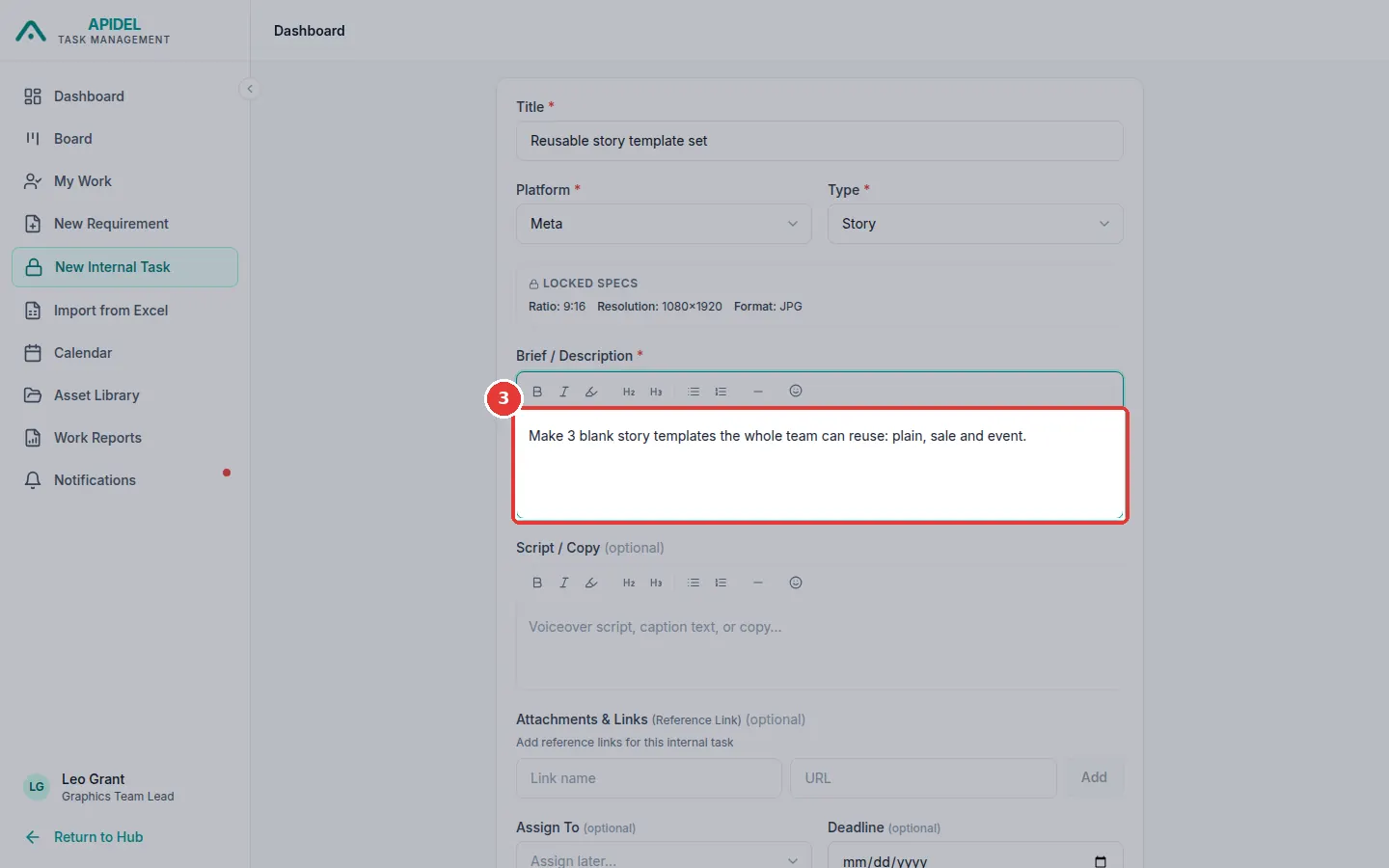Insert horizontal rule in Brief / Description editor
The height and width of the screenshot is (868, 1389).
(758, 392)
